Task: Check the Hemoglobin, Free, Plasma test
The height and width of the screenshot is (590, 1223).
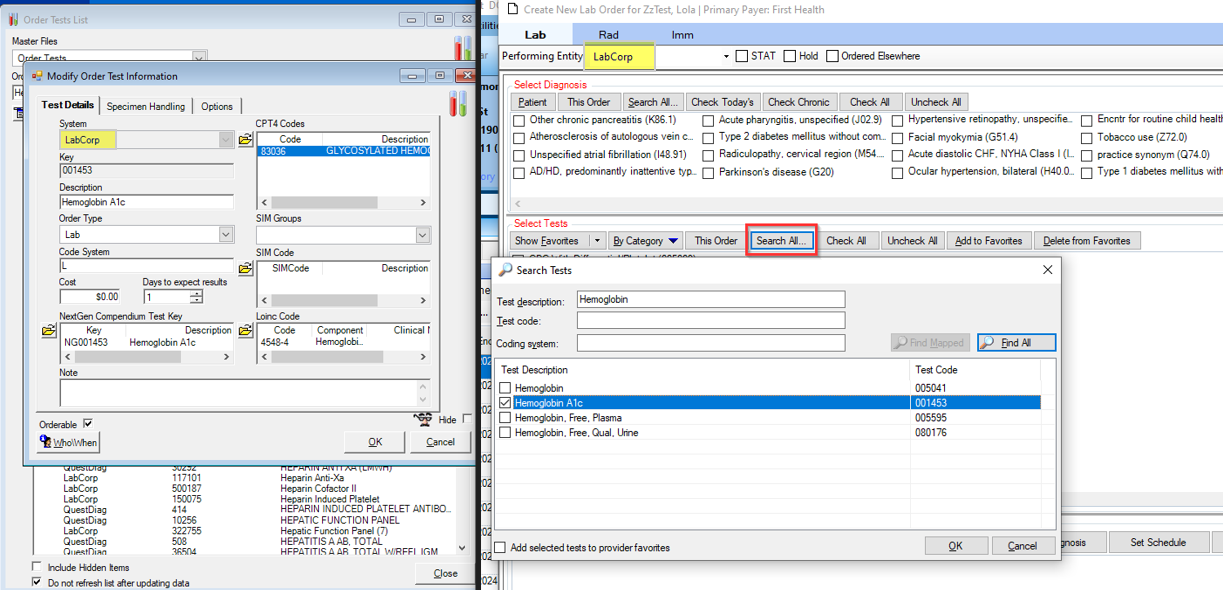Action: click(505, 418)
